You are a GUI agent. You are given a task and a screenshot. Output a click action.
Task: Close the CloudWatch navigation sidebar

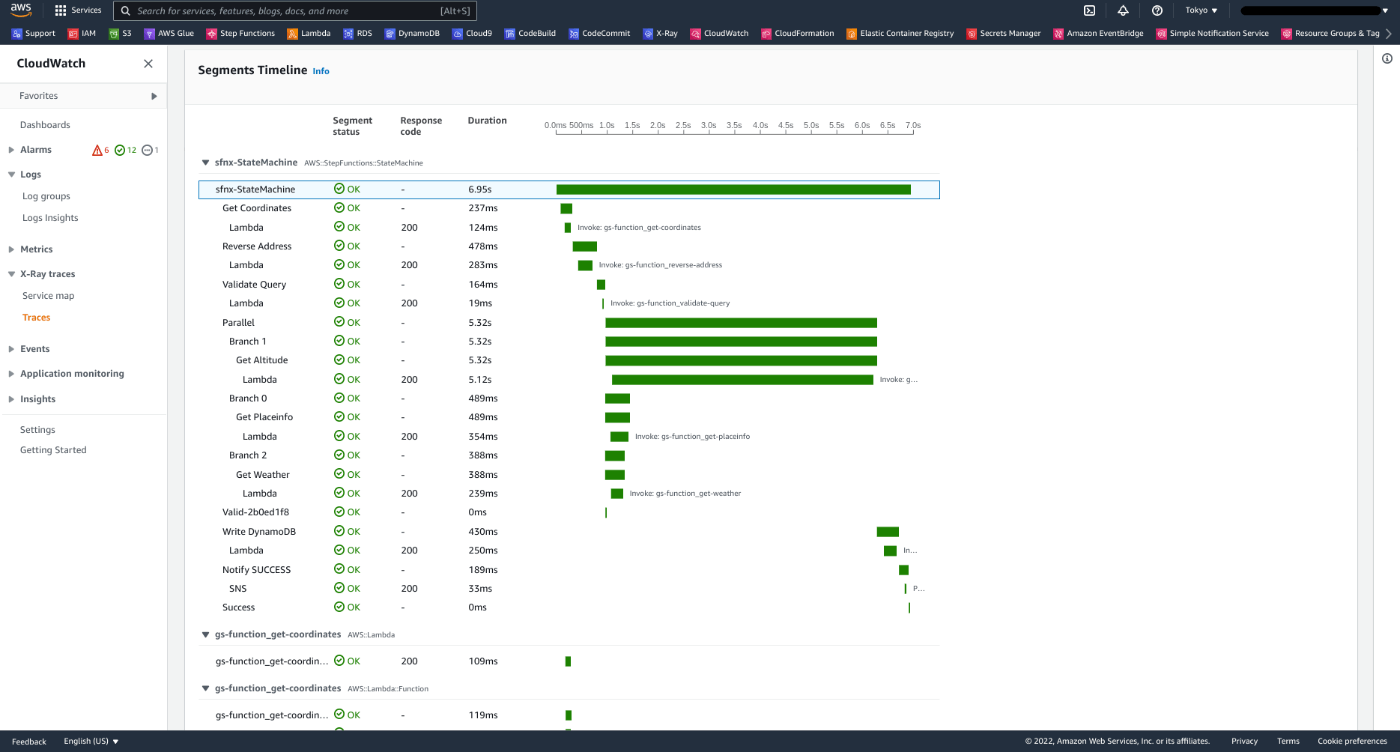pyautogui.click(x=148, y=63)
